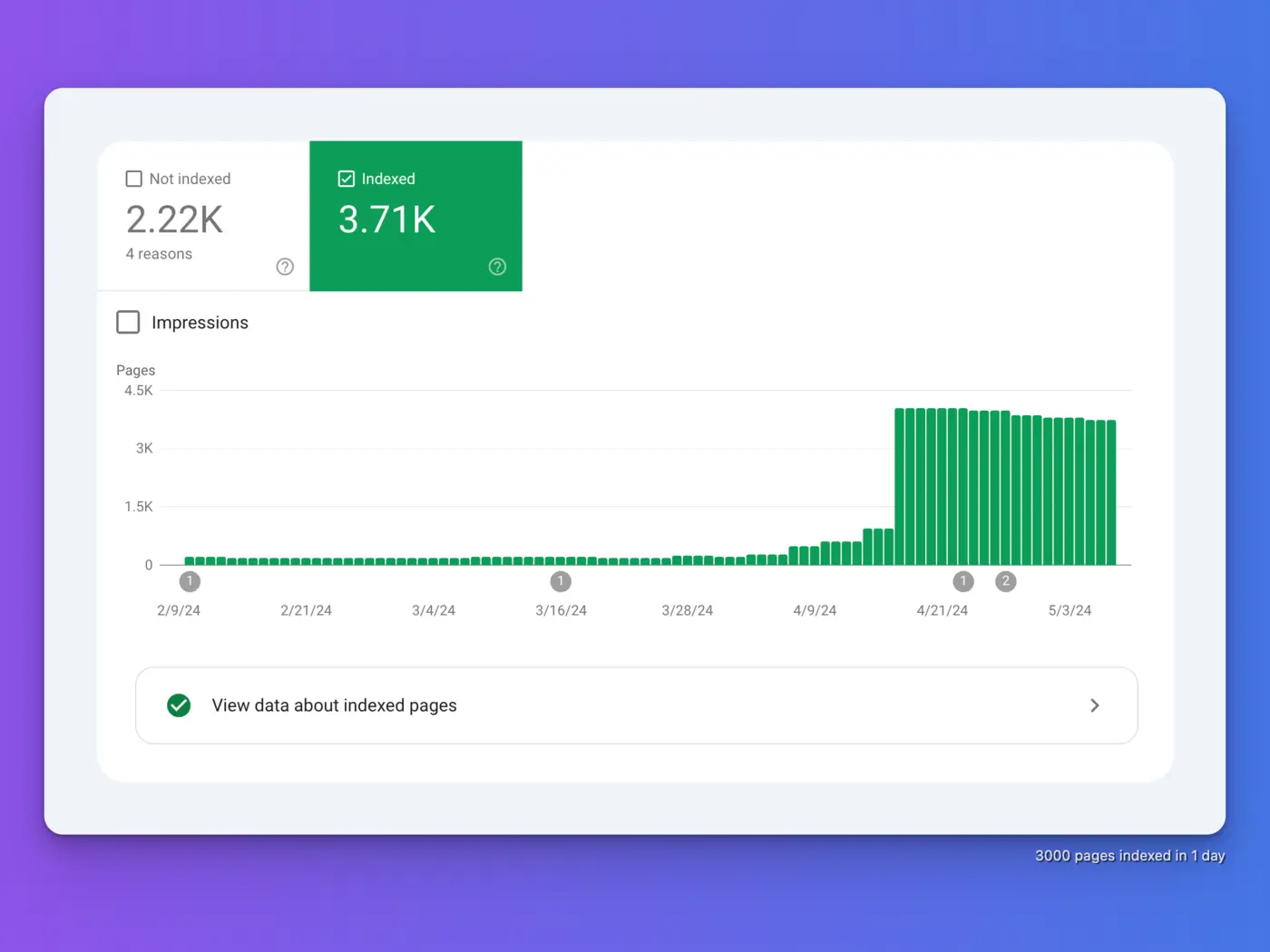Click the 4 reasons text
The image size is (1270, 952).
tap(159, 254)
